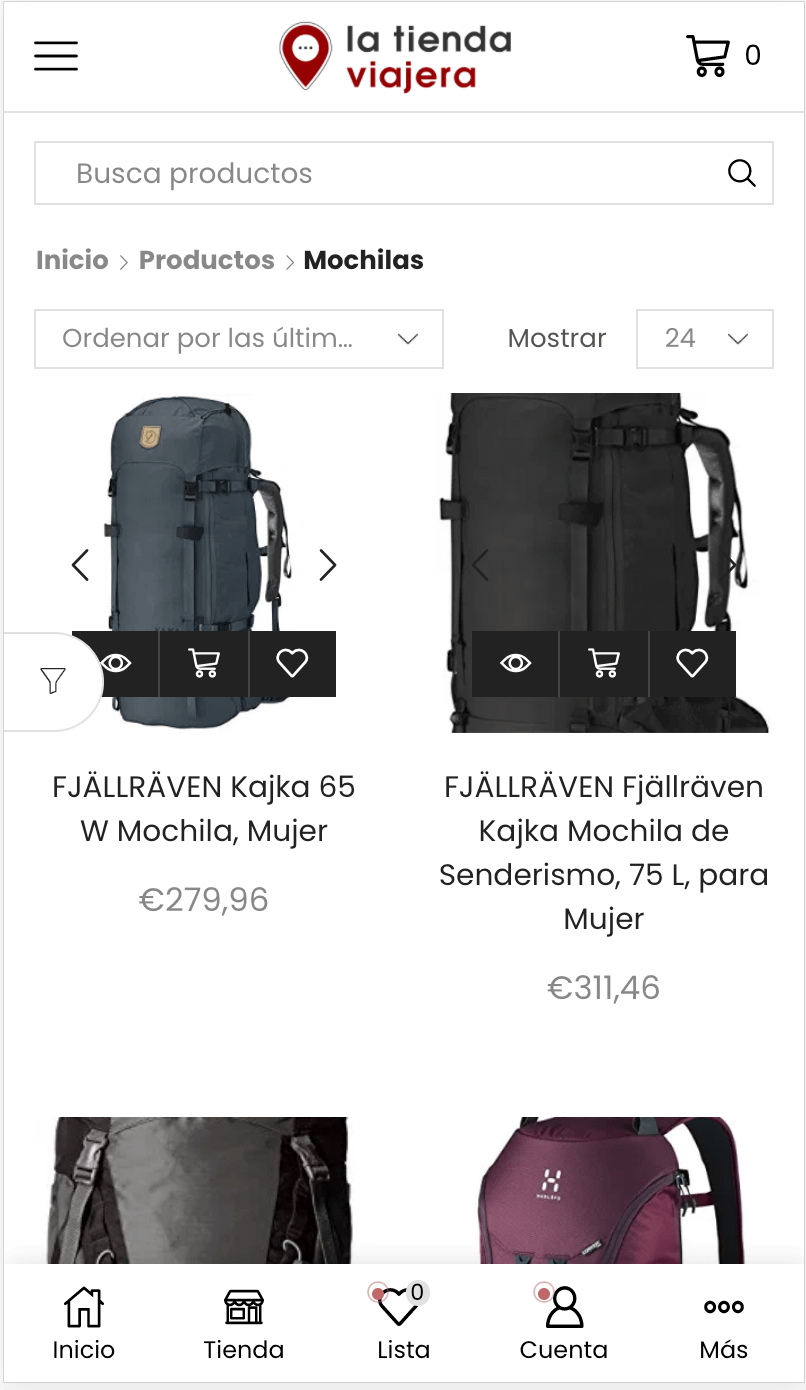This screenshot has height=1390, width=806.
Task: Add Kajka 65 W Mochila to wishlist
Action: tap(292, 663)
